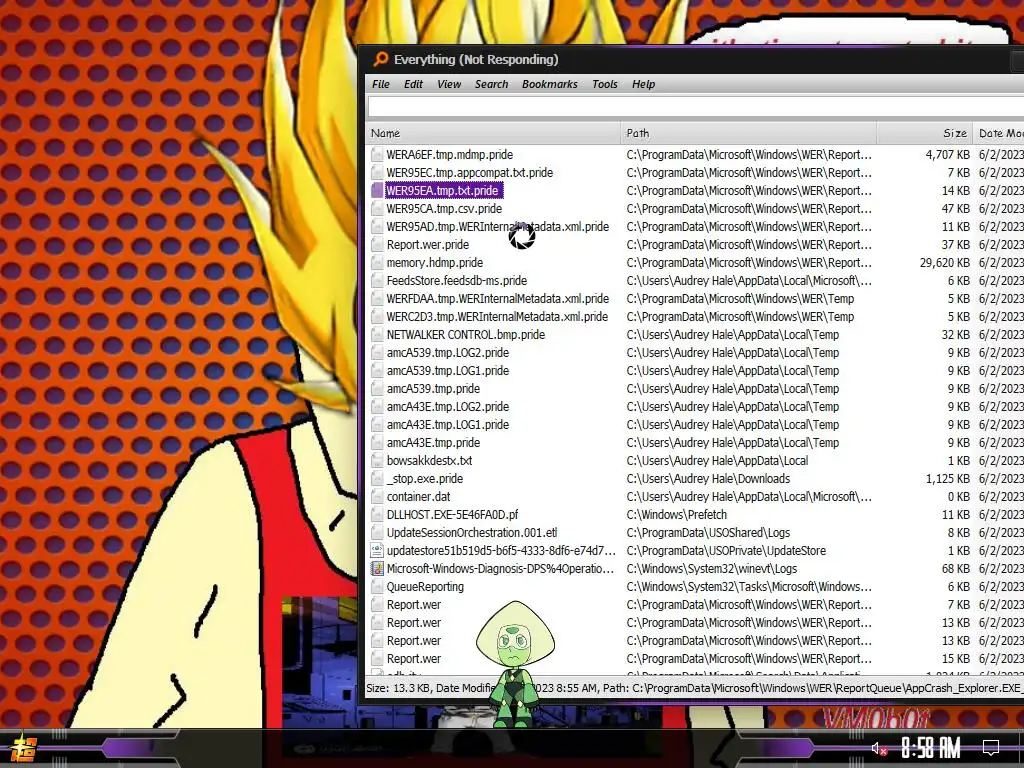The height and width of the screenshot is (768, 1024).
Task: Click file icon beside _stop.exe.pride
Action: coord(377,479)
